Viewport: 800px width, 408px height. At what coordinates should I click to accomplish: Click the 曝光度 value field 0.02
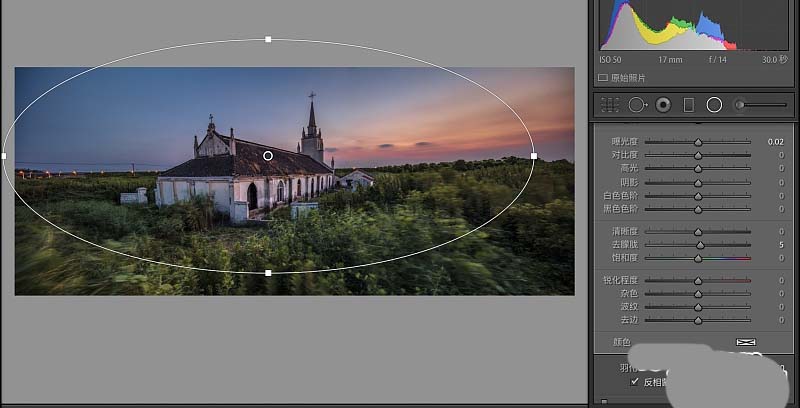776,142
